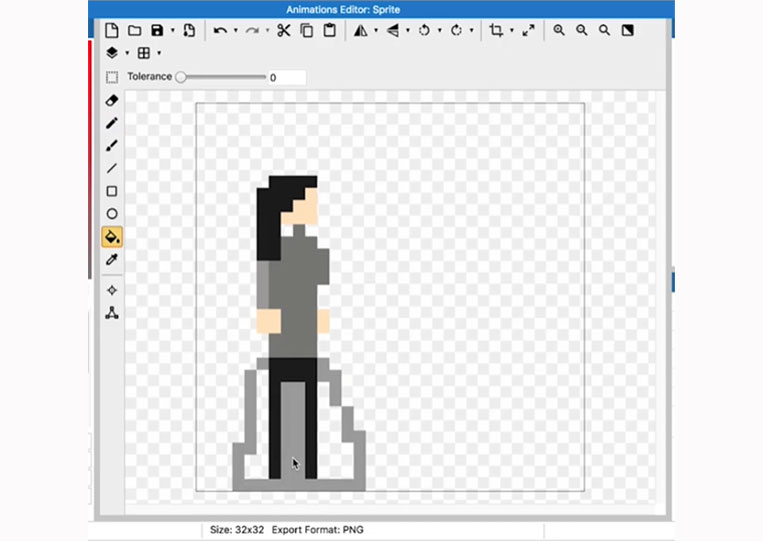Screen dimensions: 763x541
Task: Select the Line tool
Action: [x=112, y=168]
